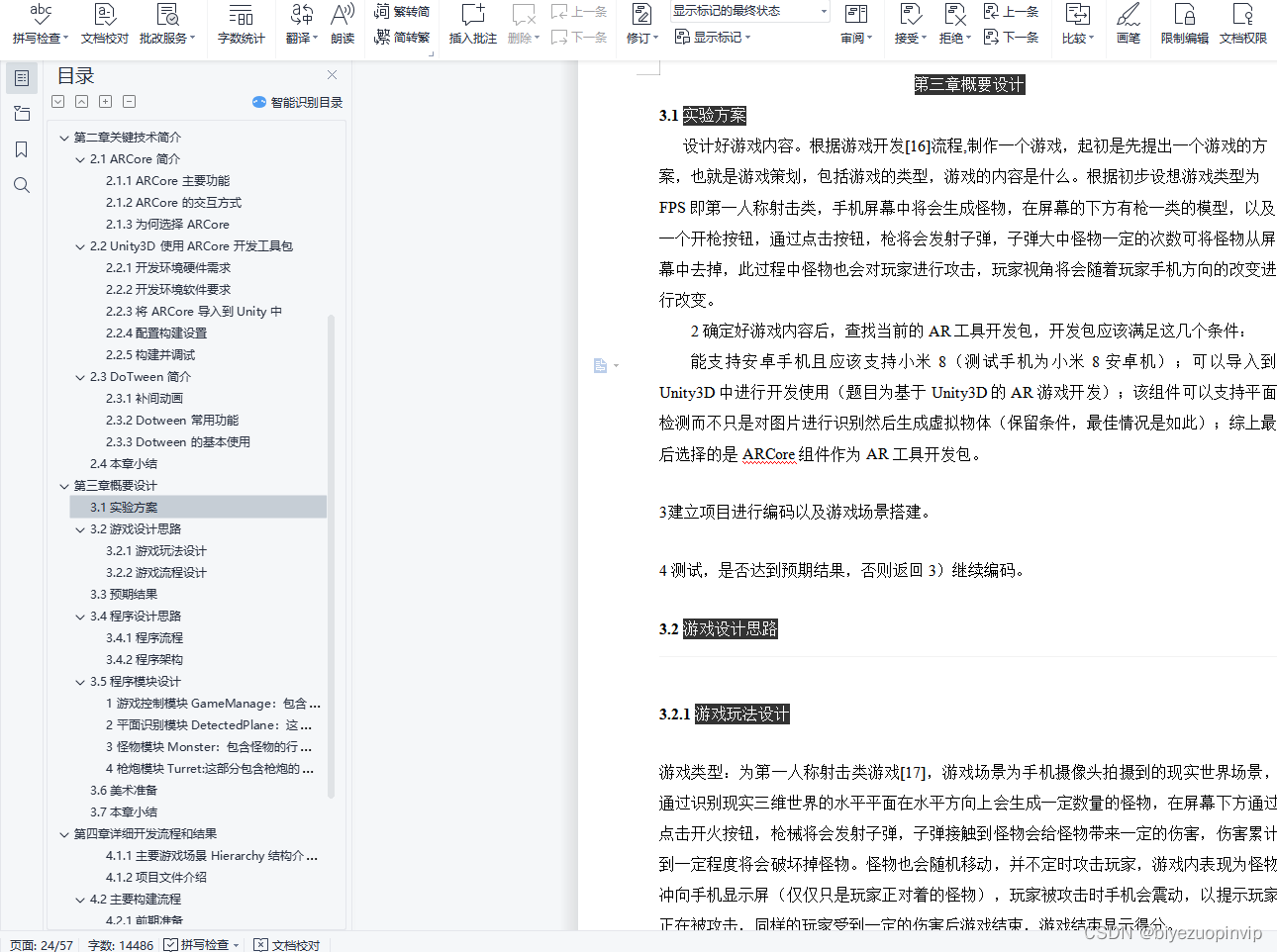
Task: Jump to 2.2.4 配置构建设置
Action: (x=156, y=333)
